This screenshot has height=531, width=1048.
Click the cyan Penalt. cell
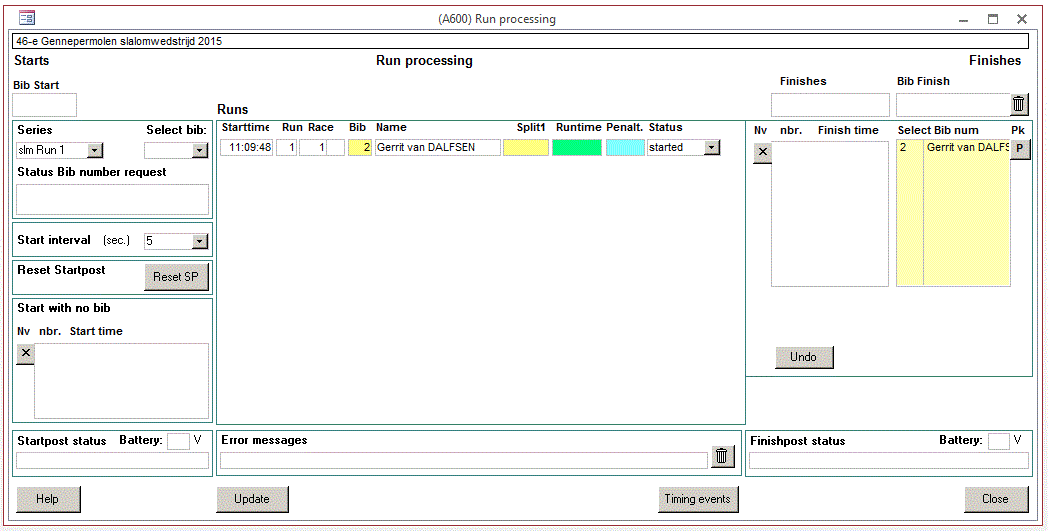coord(625,148)
